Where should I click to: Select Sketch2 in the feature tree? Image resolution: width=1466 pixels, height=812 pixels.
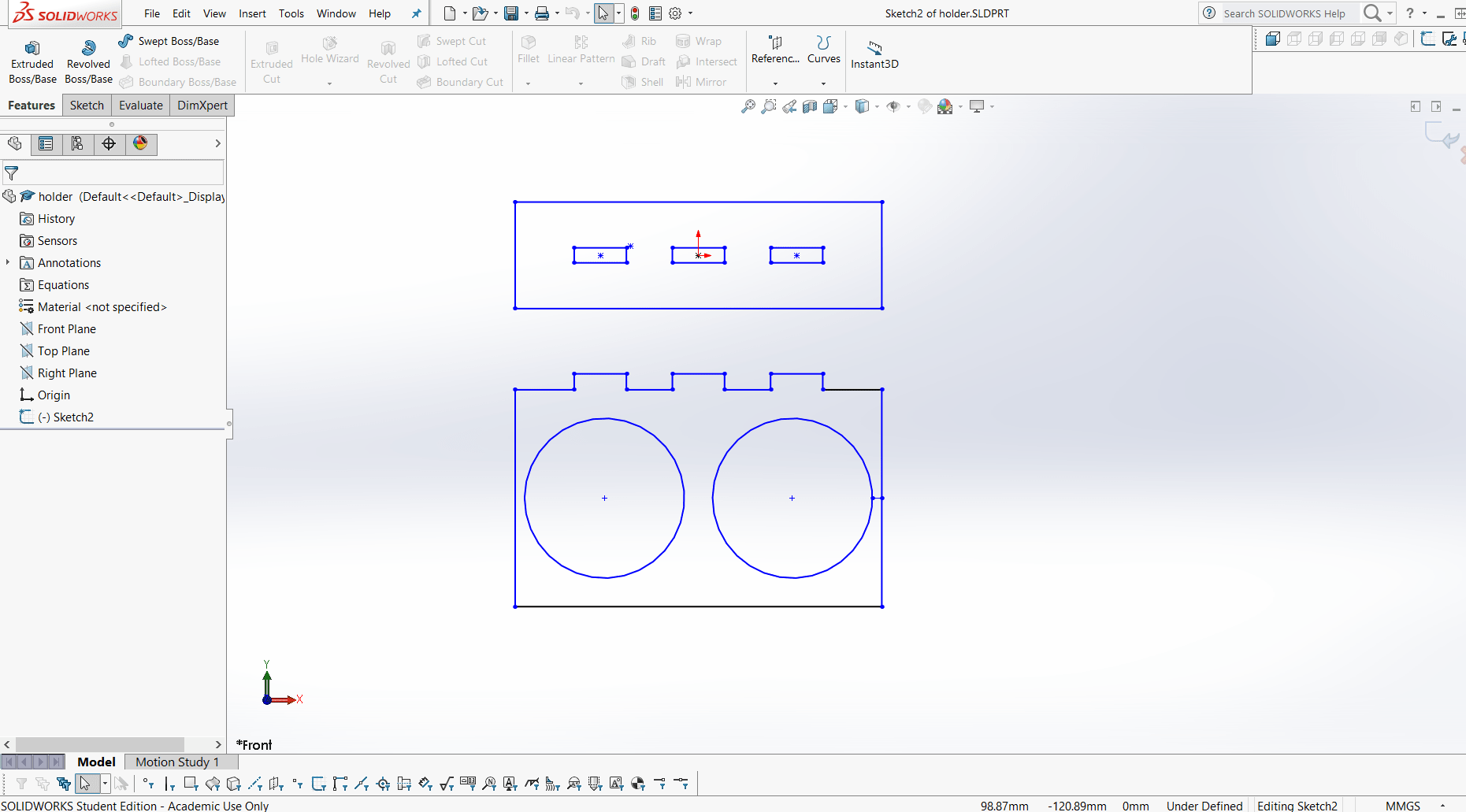pos(58,417)
